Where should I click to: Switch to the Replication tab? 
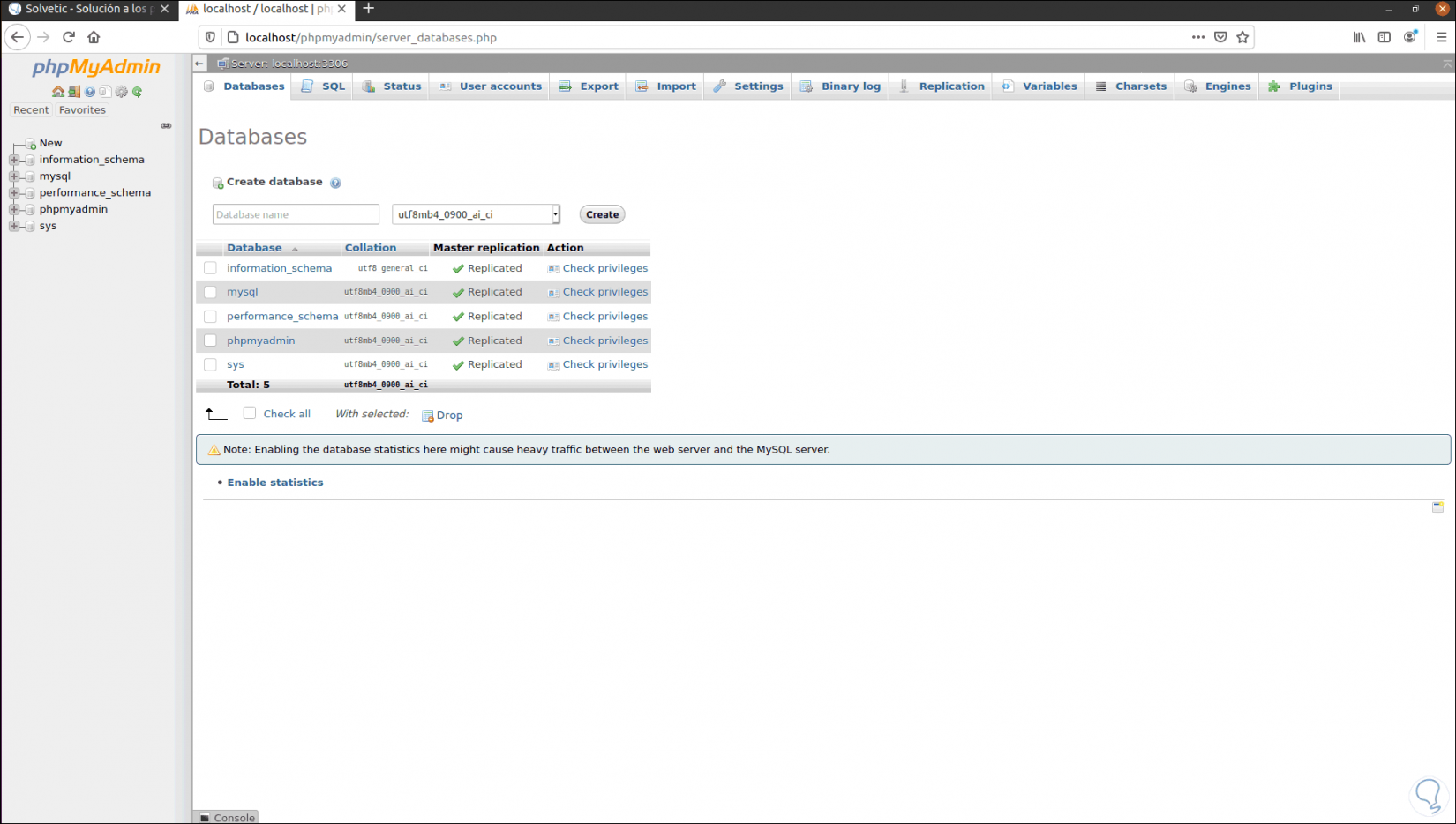pyautogui.click(x=941, y=86)
